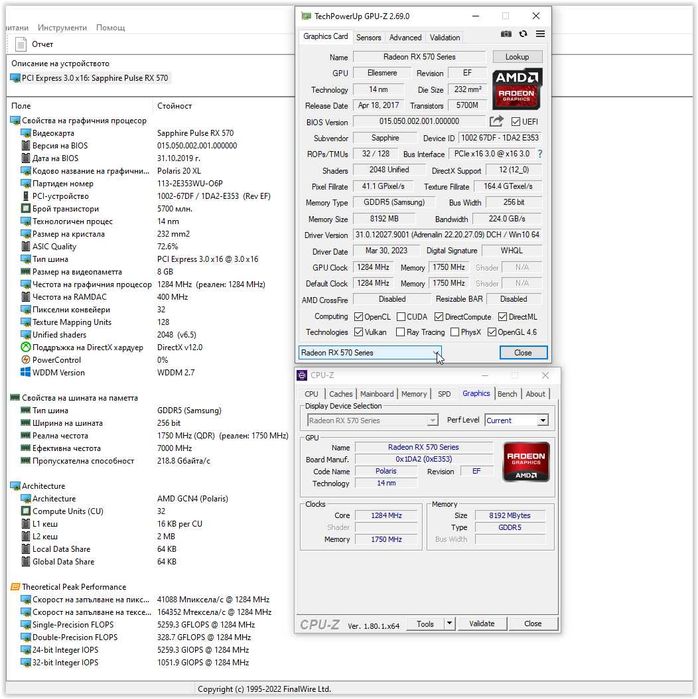698x699 pixels.
Task: Switch to the CPU-Z About tab
Action: pyautogui.click(x=535, y=394)
